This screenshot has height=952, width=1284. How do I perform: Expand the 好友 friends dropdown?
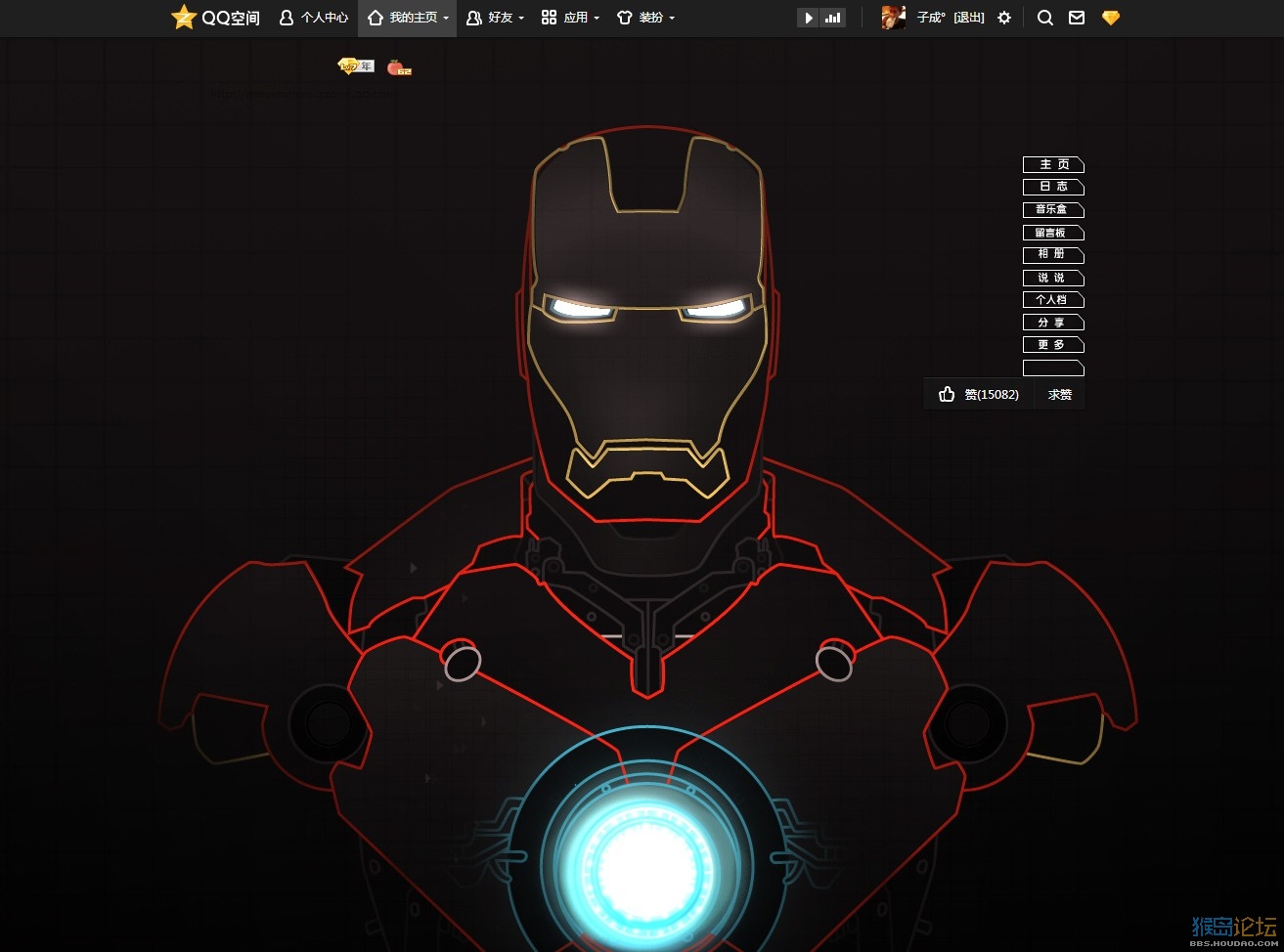pos(495,18)
